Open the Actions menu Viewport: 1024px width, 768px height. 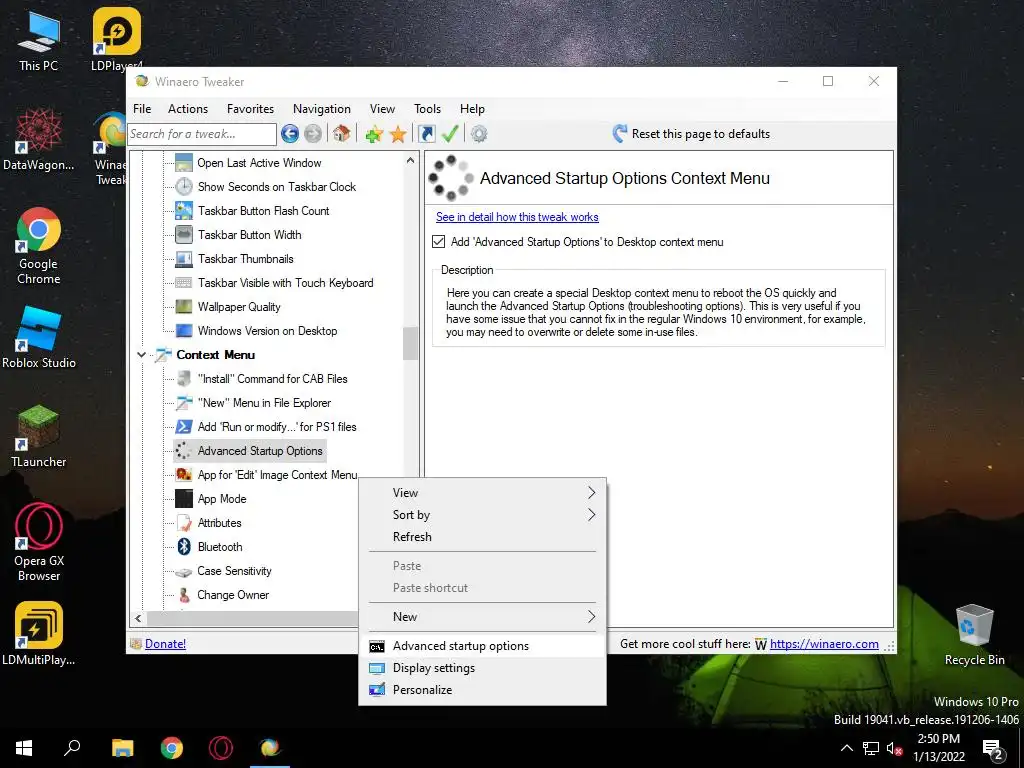point(187,109)
